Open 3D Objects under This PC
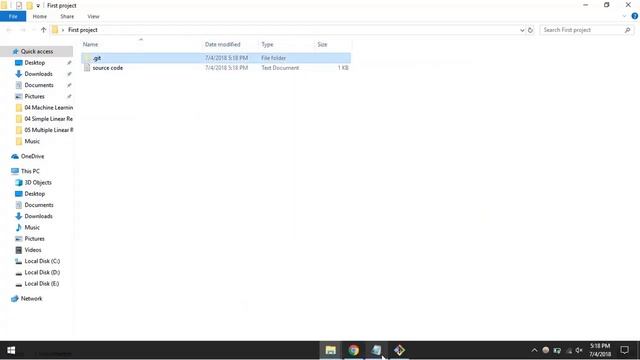Image resolution: width=640 pixels, height=360 pixels. [x=38, y=182]
